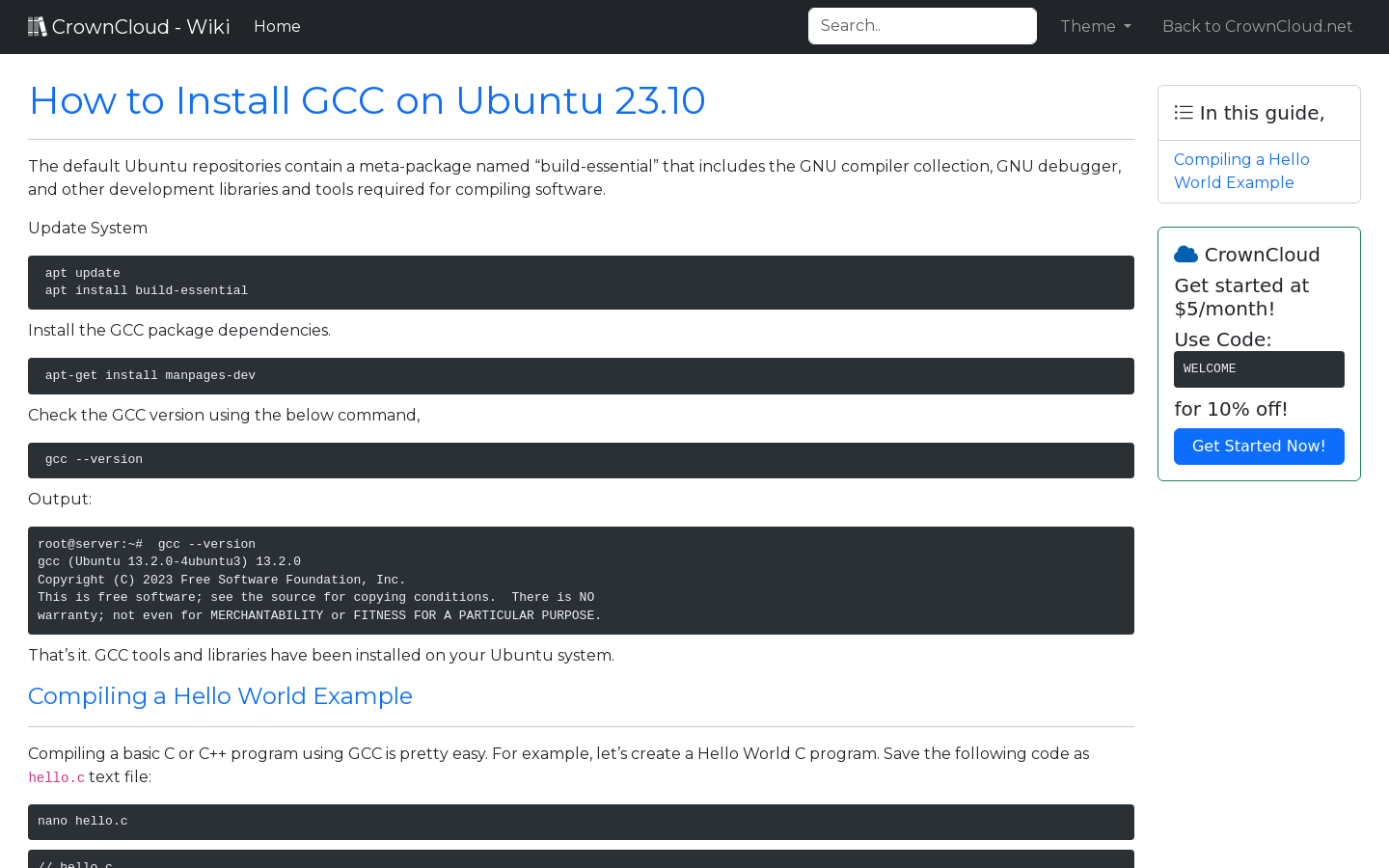Click the 'Get Started Now!' button

click(x=1259, y=446)
